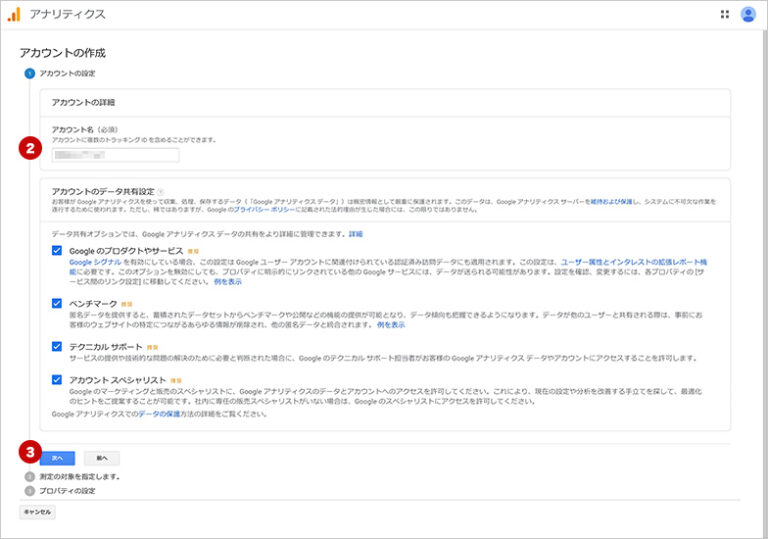Click the Google のプロダクトやサービス option label

pyautogui.click(x=126, y=251)
